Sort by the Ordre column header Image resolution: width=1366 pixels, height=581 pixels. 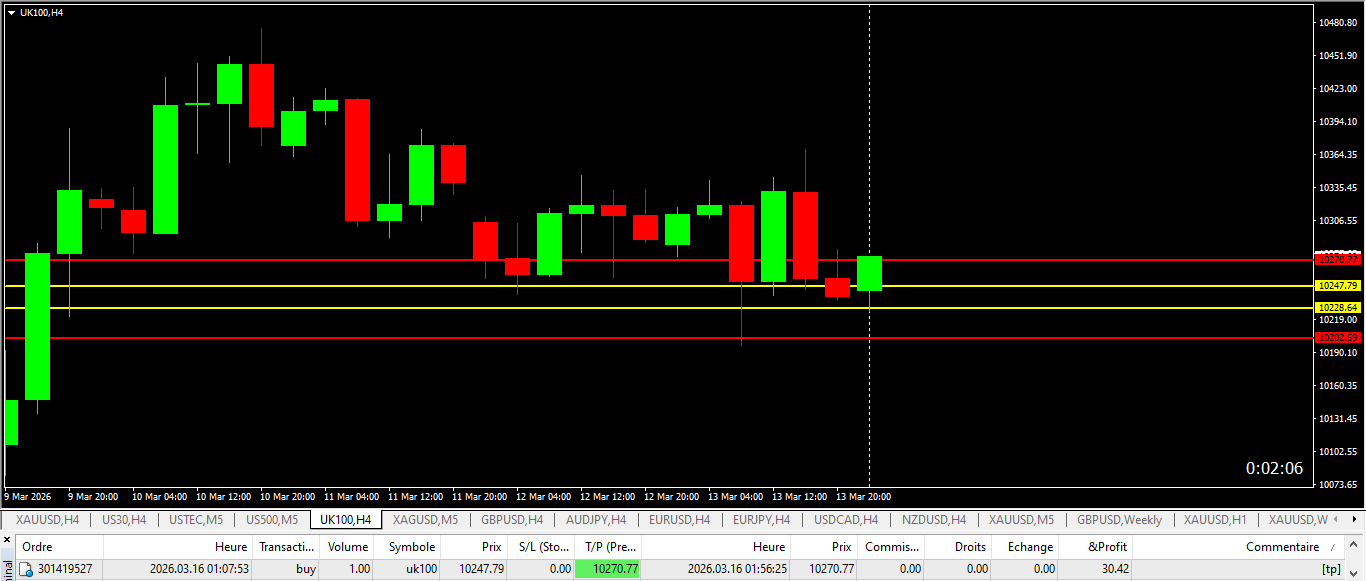(37, 547)
